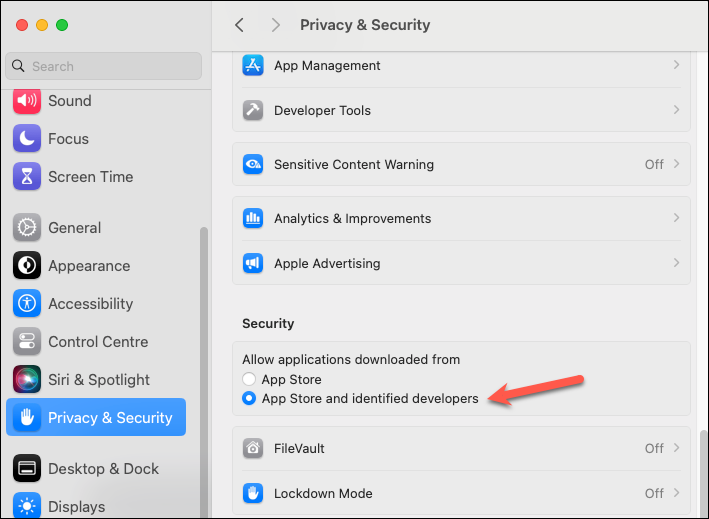Open the Accessibility label in sidebar
709x519 pixels.
click(90, 304)
